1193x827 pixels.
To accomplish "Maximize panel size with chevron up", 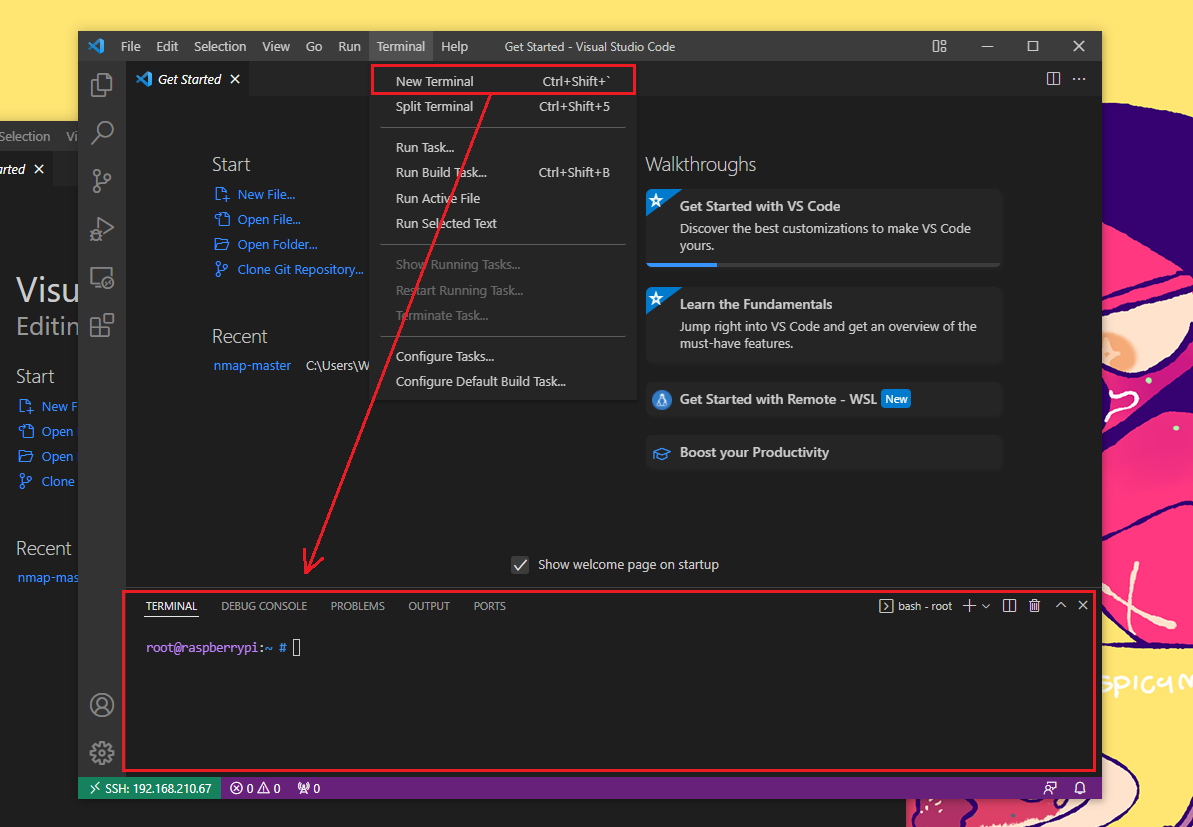I will pos(1061,606).
